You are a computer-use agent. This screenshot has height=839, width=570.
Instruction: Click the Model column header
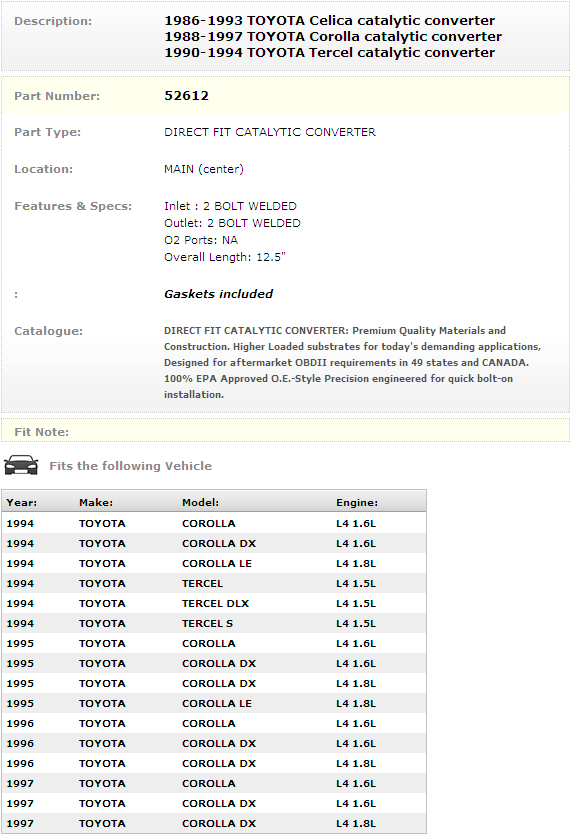[x=200, y=502]
